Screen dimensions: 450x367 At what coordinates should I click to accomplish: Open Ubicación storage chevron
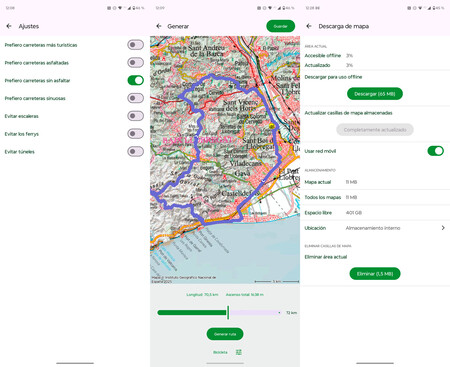443,228
